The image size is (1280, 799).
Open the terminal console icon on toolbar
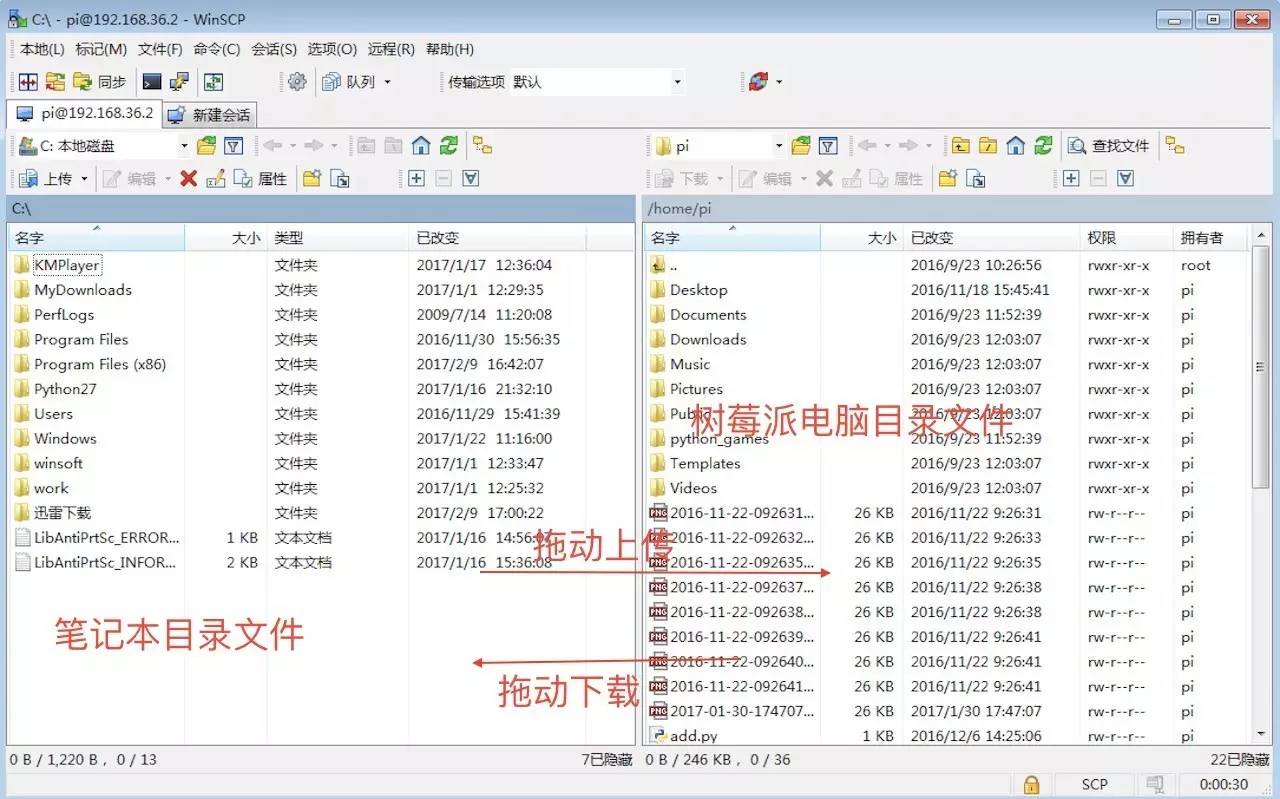click(x=150, y=82)
